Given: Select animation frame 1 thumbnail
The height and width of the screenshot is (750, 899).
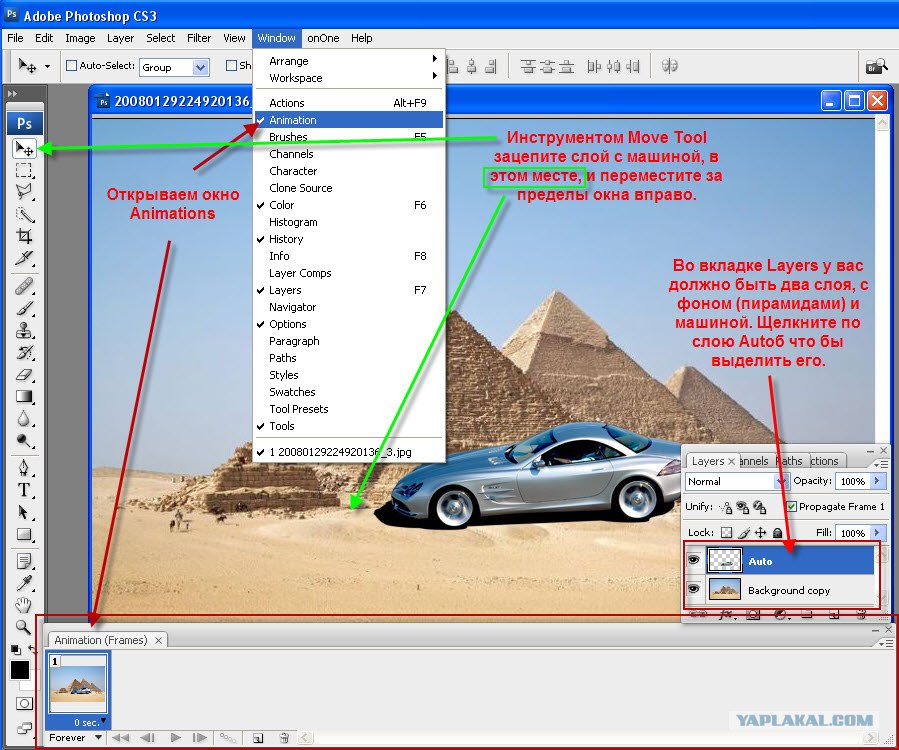Looking at the screenshot, I should pos(78,685).
